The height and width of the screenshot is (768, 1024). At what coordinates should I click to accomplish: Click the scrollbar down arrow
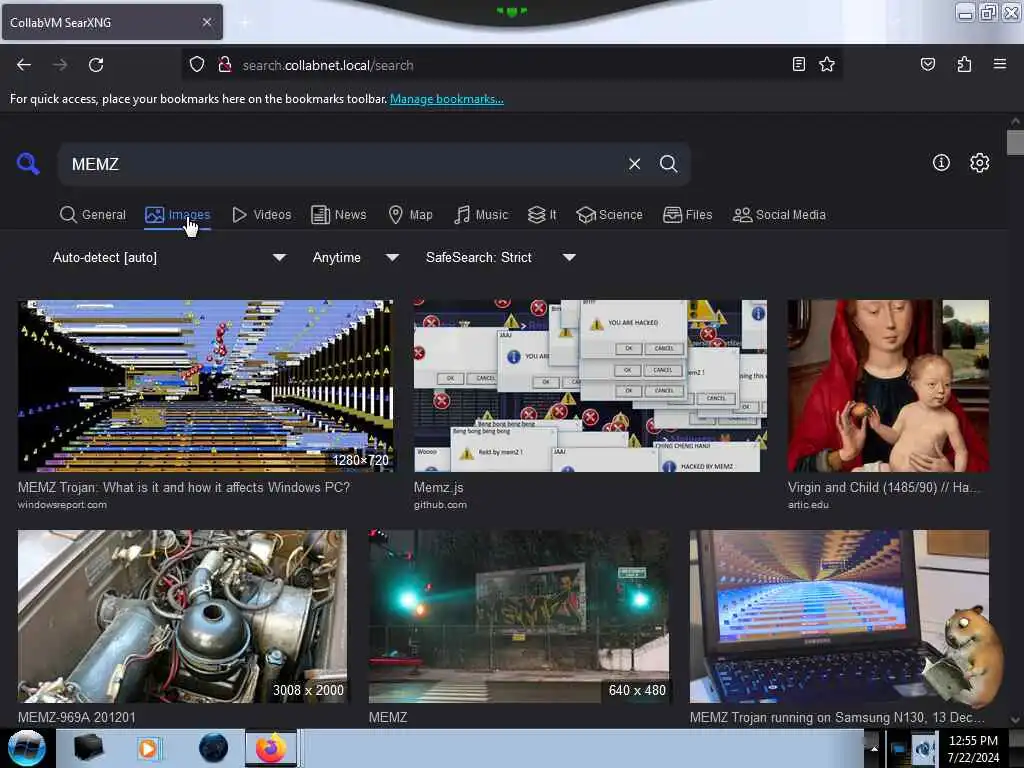1015,720
